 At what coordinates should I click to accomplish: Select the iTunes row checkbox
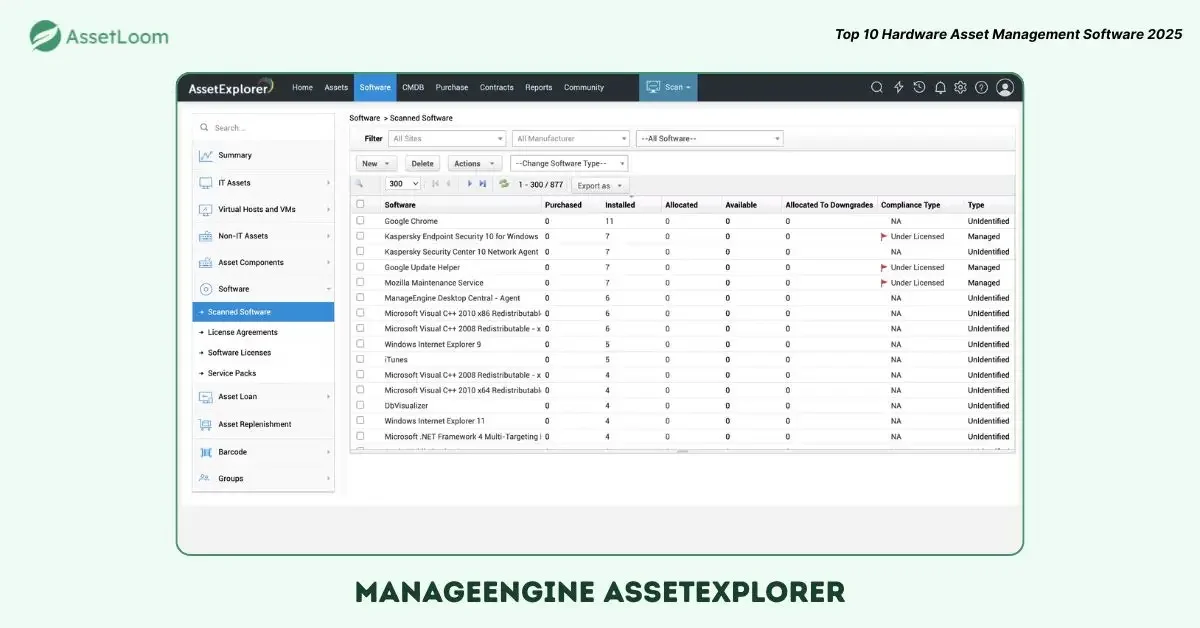pyautogui.click(x=360, y=359)
